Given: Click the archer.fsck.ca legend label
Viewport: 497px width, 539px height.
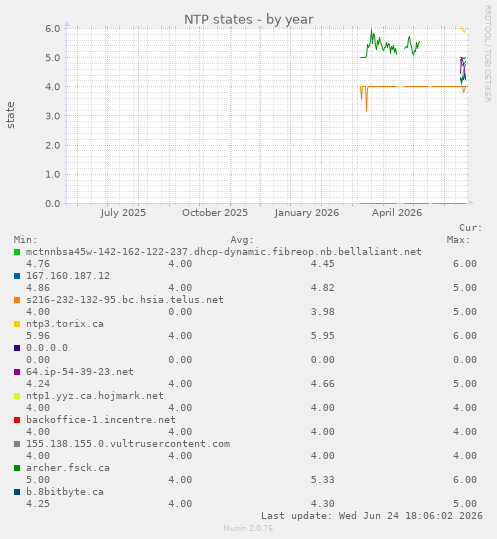Looking at the screenshot, I should point(68,468).
